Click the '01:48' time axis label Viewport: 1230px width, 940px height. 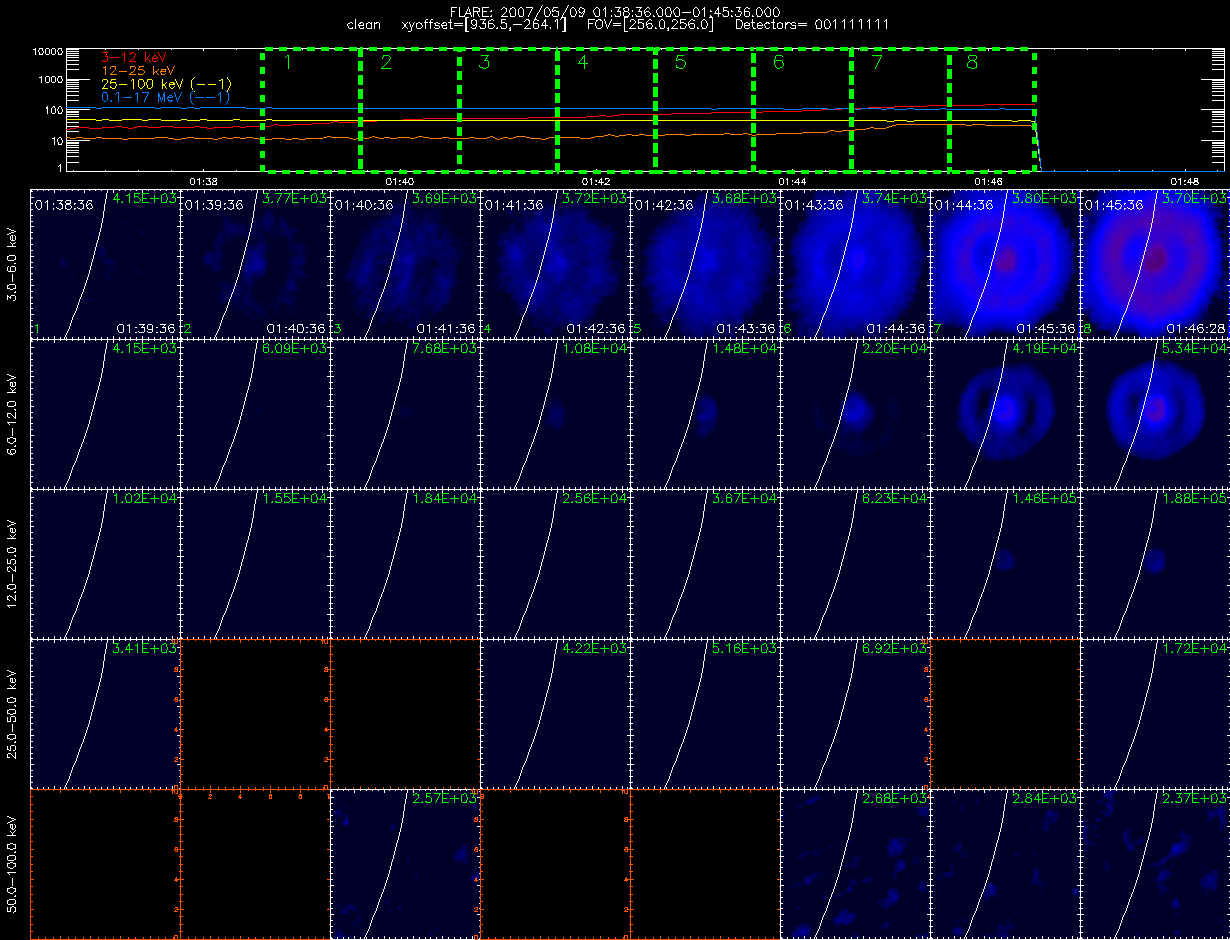[x=1184, y=181]
